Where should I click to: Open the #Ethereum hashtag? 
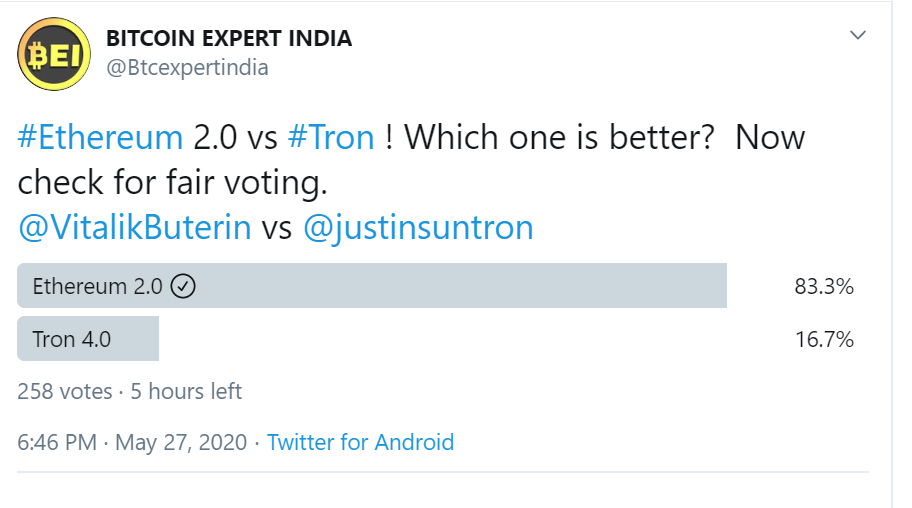[100, 138]
